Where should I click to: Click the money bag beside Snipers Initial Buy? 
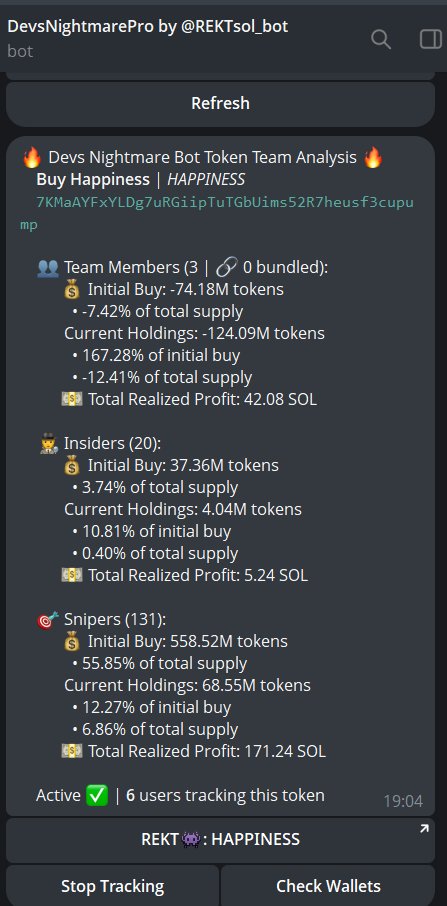pos(72,641)
